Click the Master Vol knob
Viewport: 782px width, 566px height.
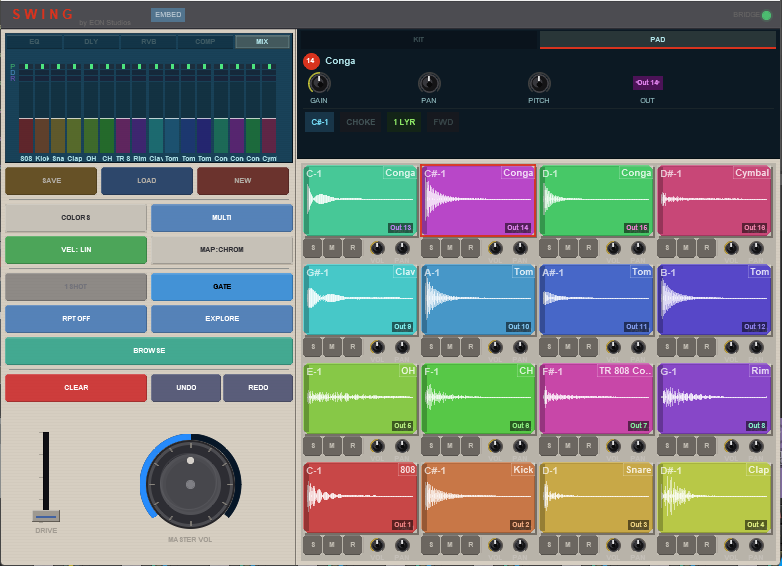point(190,484)
